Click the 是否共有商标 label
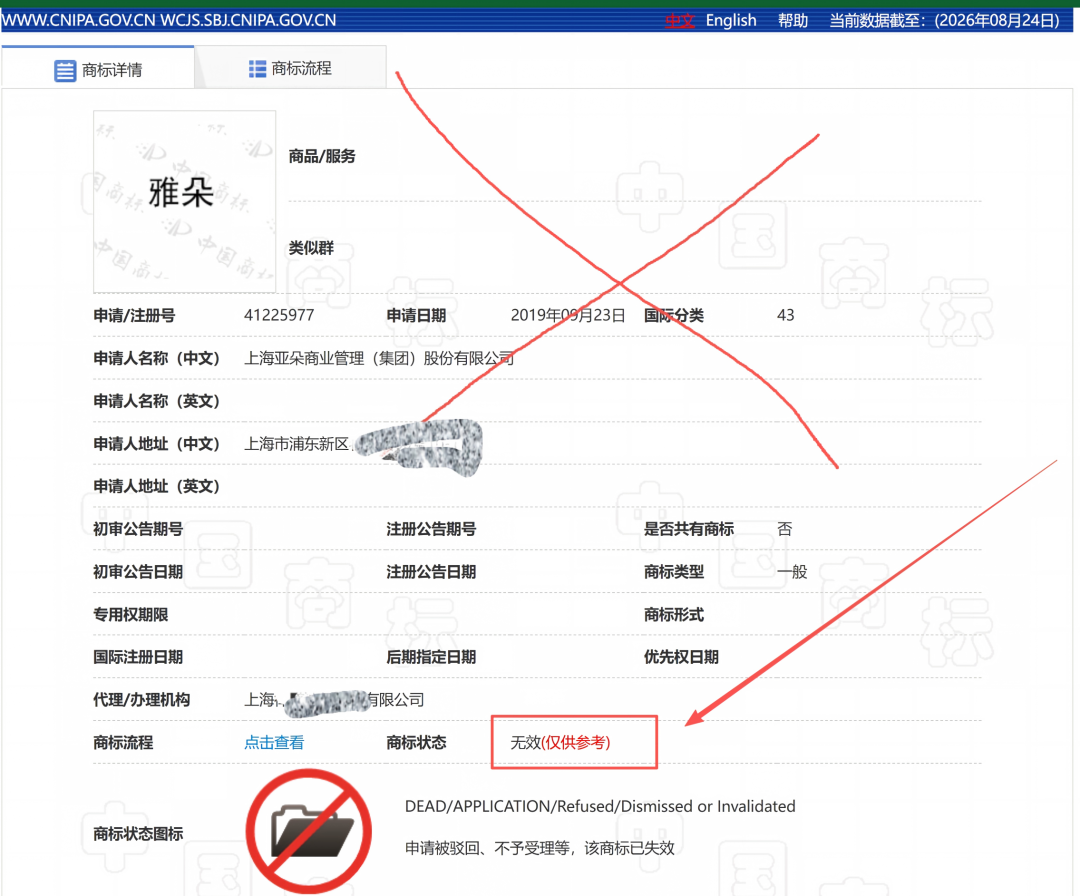The width and height of the screenshot is (1080, 896). (x=688, y=529)
